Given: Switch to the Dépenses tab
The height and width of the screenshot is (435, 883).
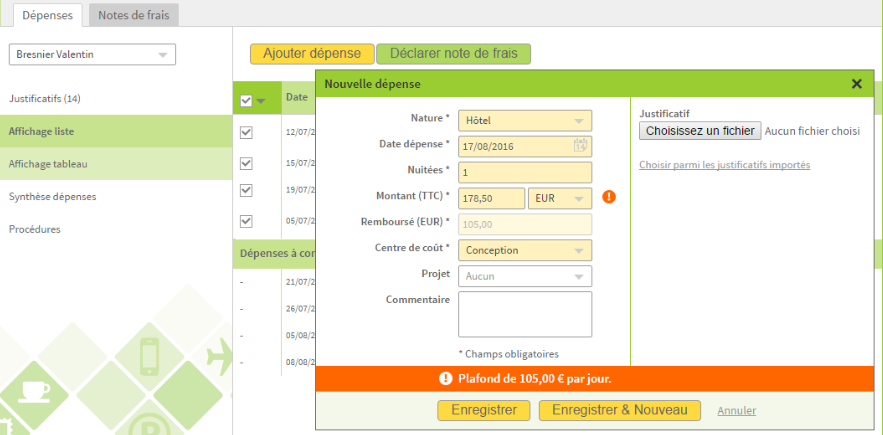Looking at the screenshot, I should coord(47,15).
